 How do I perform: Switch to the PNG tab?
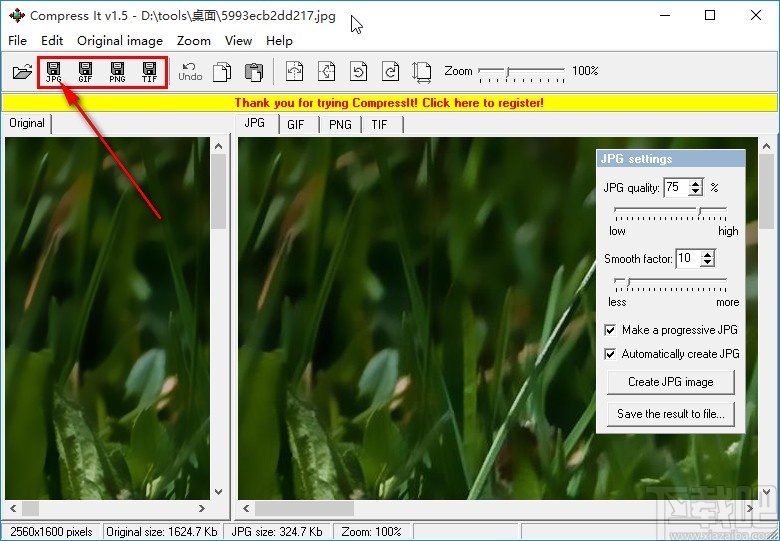tap(340, 124)
